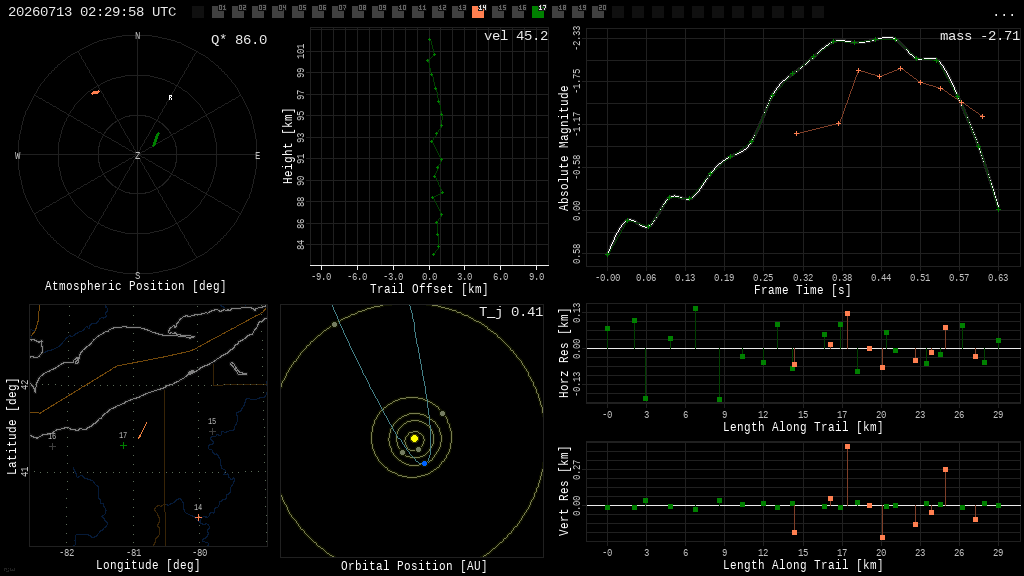Click the Vert Res [km] axis label

tap(564, 491)
